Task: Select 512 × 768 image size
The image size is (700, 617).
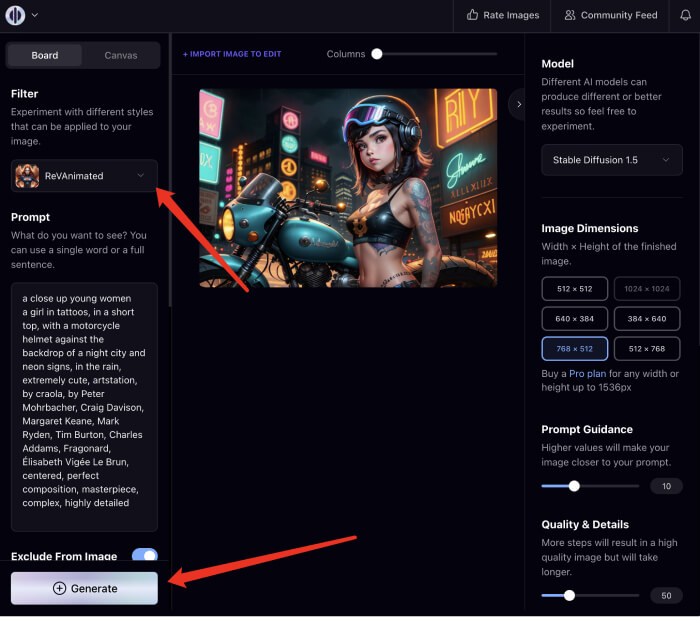Action: [x=646, y=349]
